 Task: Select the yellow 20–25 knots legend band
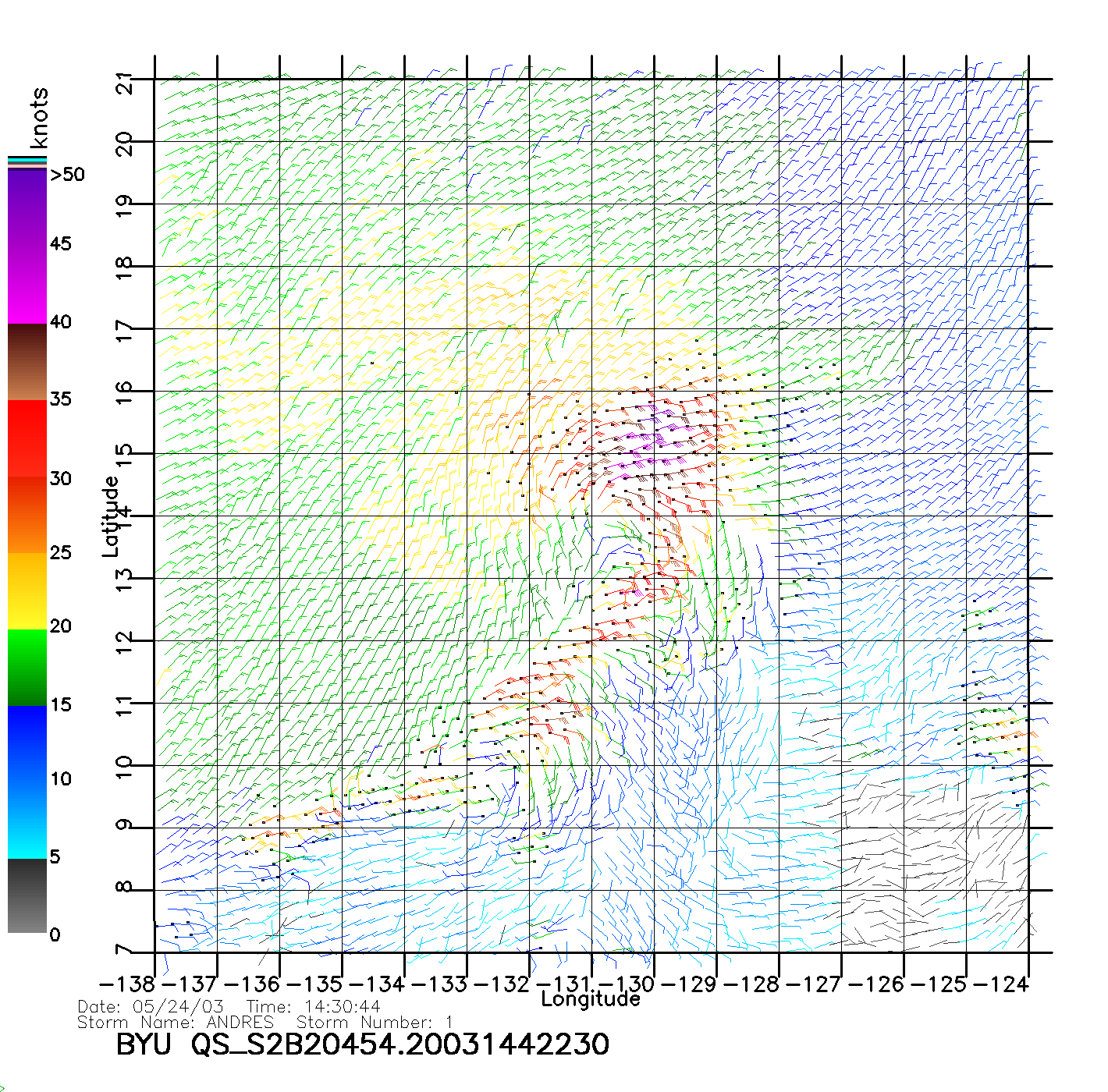pyautogui.click(x=27, y=590)
